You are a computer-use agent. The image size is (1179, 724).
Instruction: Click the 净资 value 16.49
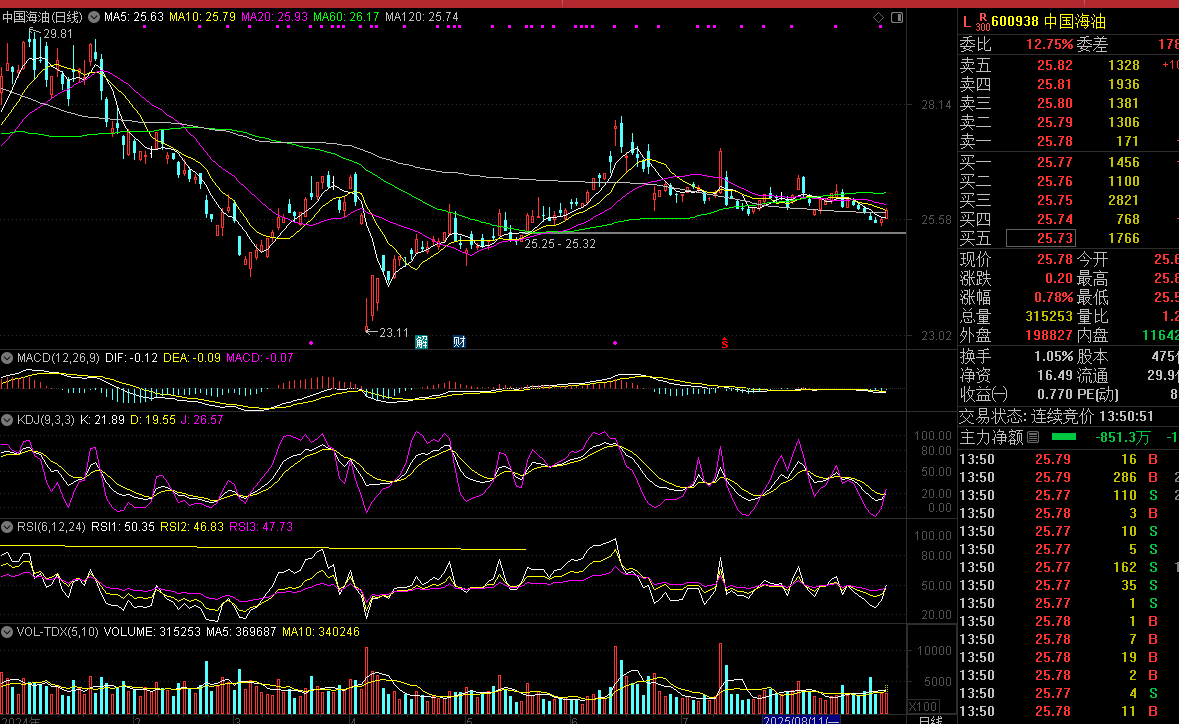point(1054,375)
